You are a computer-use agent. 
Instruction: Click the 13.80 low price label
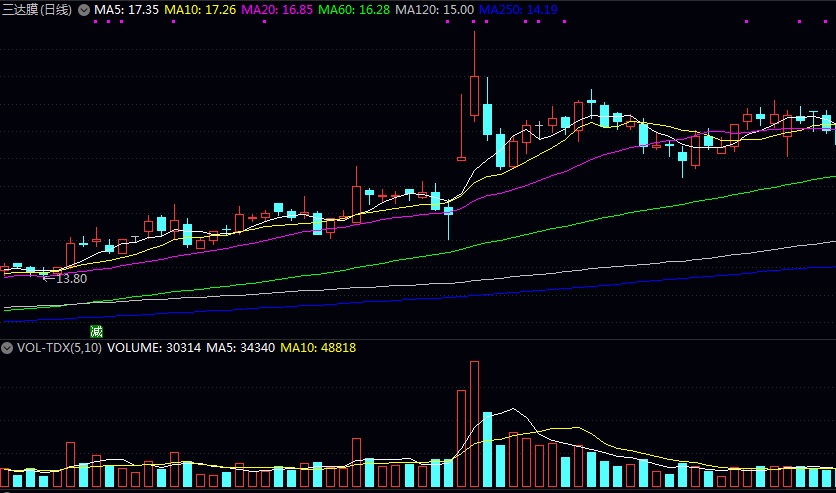pyautogui.click(x=71, y=279)
